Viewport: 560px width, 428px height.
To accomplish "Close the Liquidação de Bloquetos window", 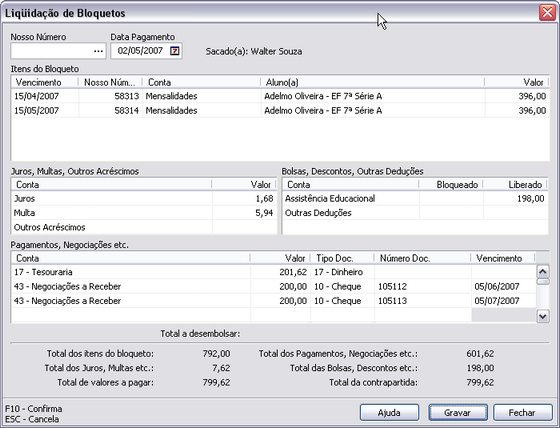I will pos(547,13).
